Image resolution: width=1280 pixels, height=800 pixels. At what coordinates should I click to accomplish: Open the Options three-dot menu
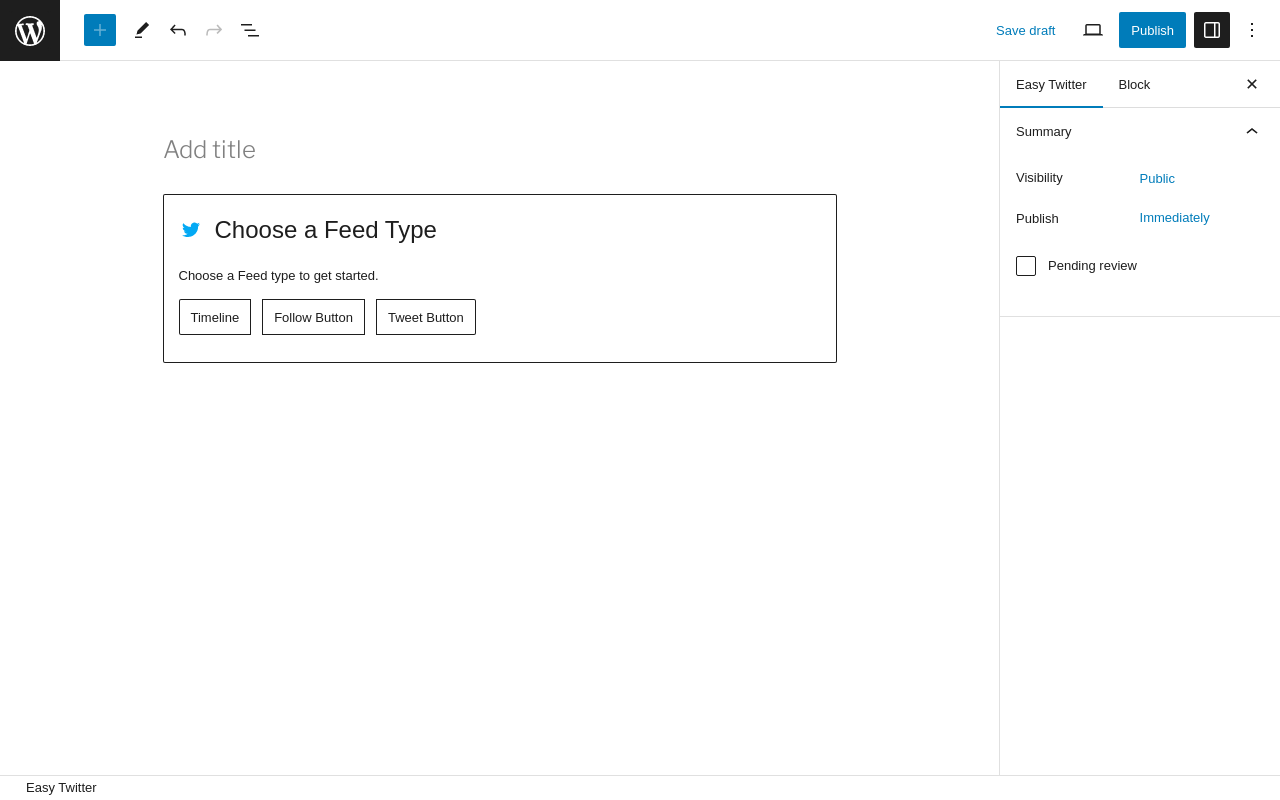click(x=1252, y=30)
